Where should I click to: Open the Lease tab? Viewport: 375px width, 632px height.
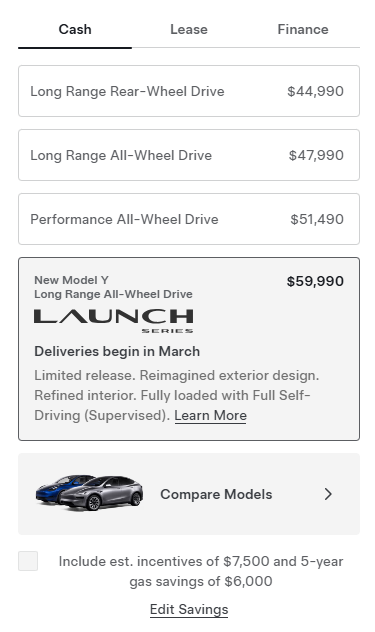pyautogui.click(x=189, y=29)
